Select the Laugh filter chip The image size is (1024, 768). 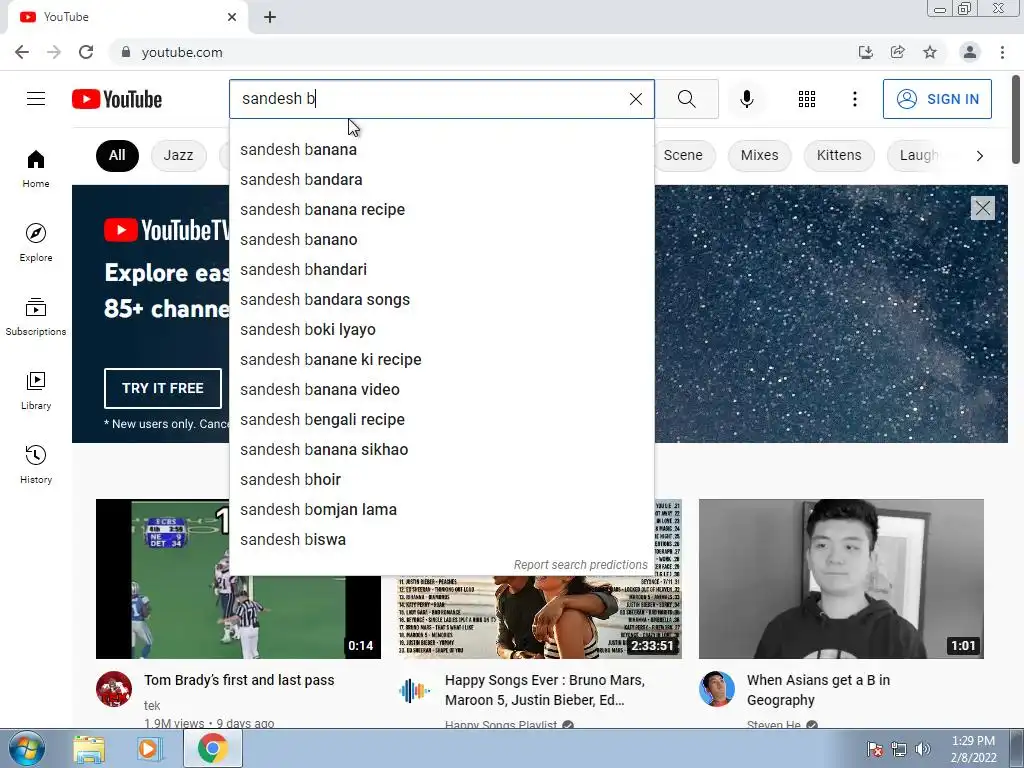point(918,155)
